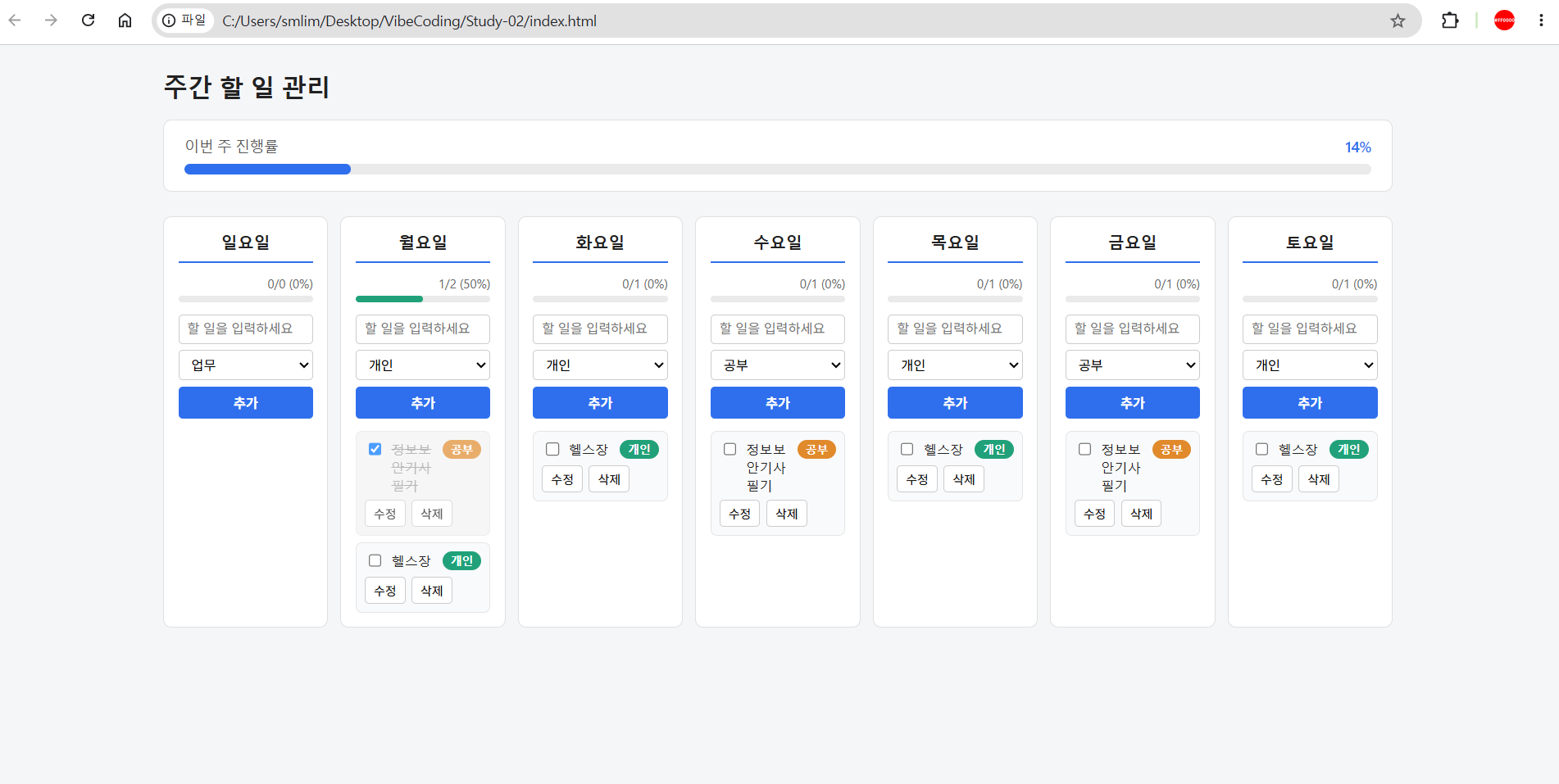Image resolution: width=1559 pixels, height=784 pixels.
Task: Click Sunday's 추가 add button
Action: pos(246,403)
